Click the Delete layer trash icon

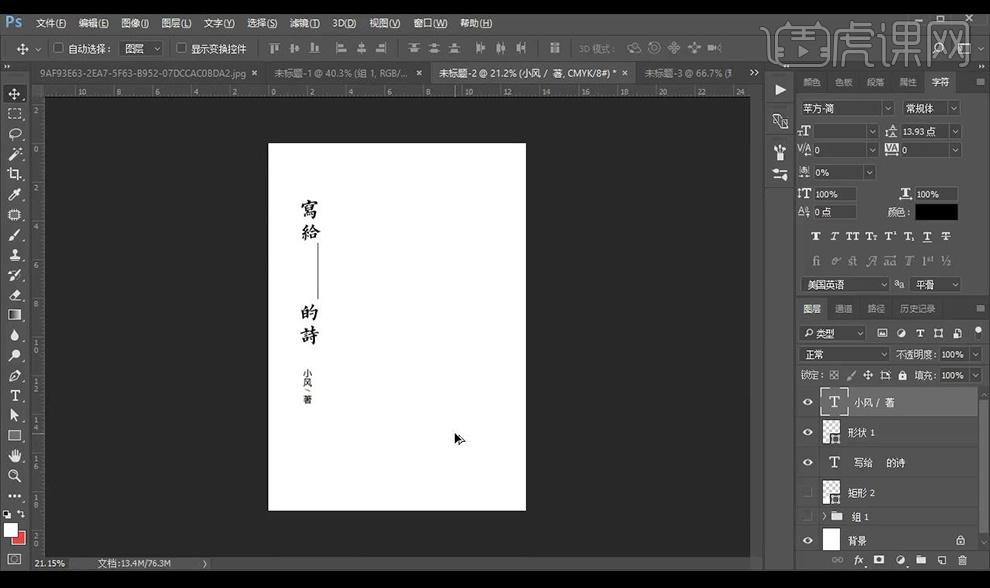(962, 560)
